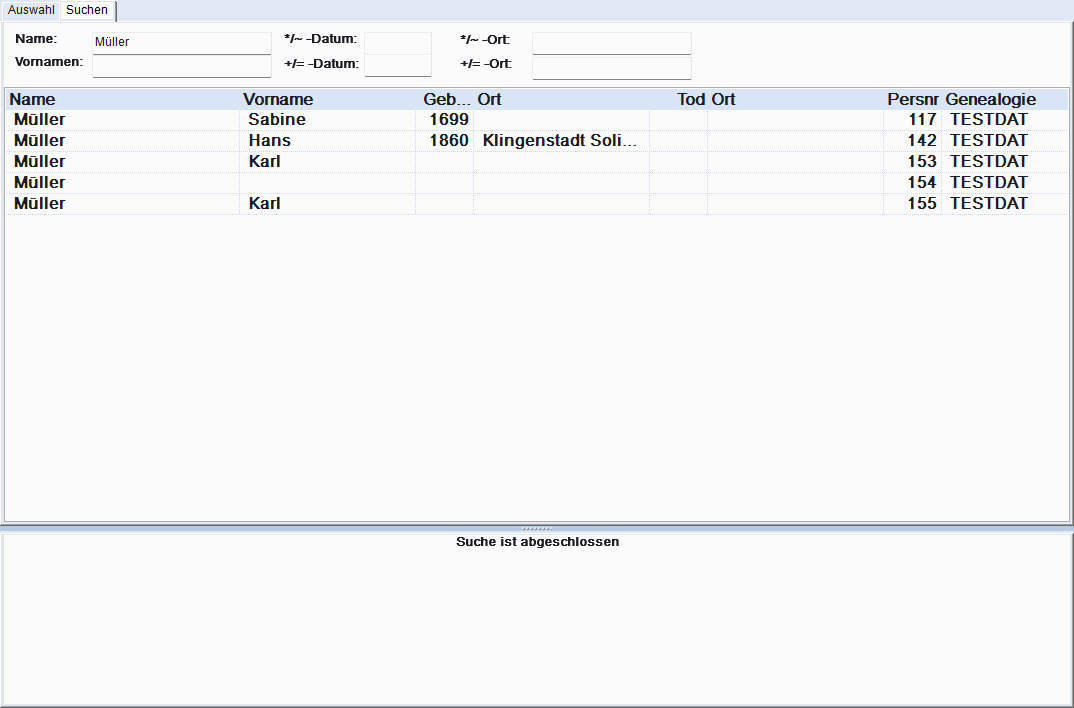Focus the */~ -Ort input field
The image size is (1074, 708).
[x=612, y=42]
